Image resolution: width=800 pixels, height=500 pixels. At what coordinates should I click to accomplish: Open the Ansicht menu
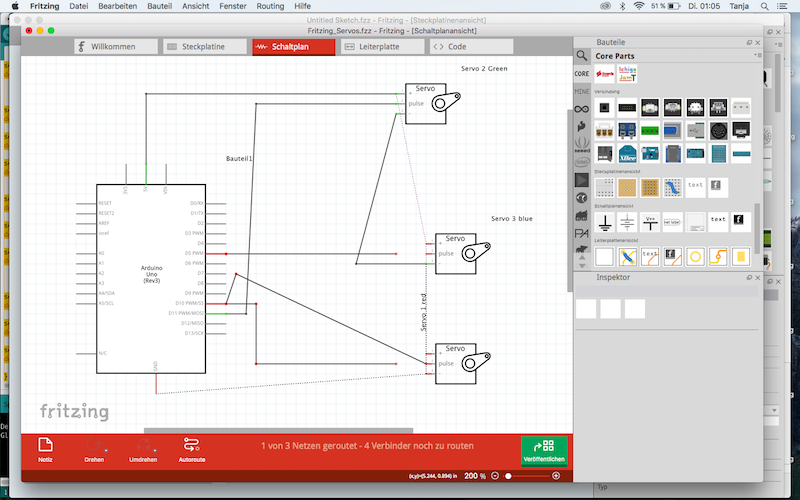coord(195,6)
